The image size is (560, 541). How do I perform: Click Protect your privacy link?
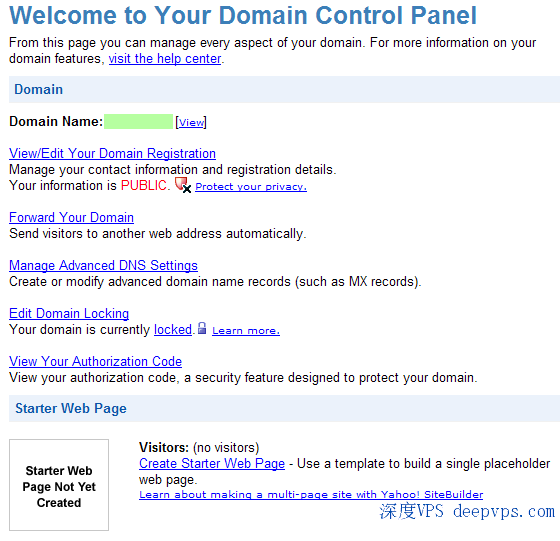coord(251,186)
